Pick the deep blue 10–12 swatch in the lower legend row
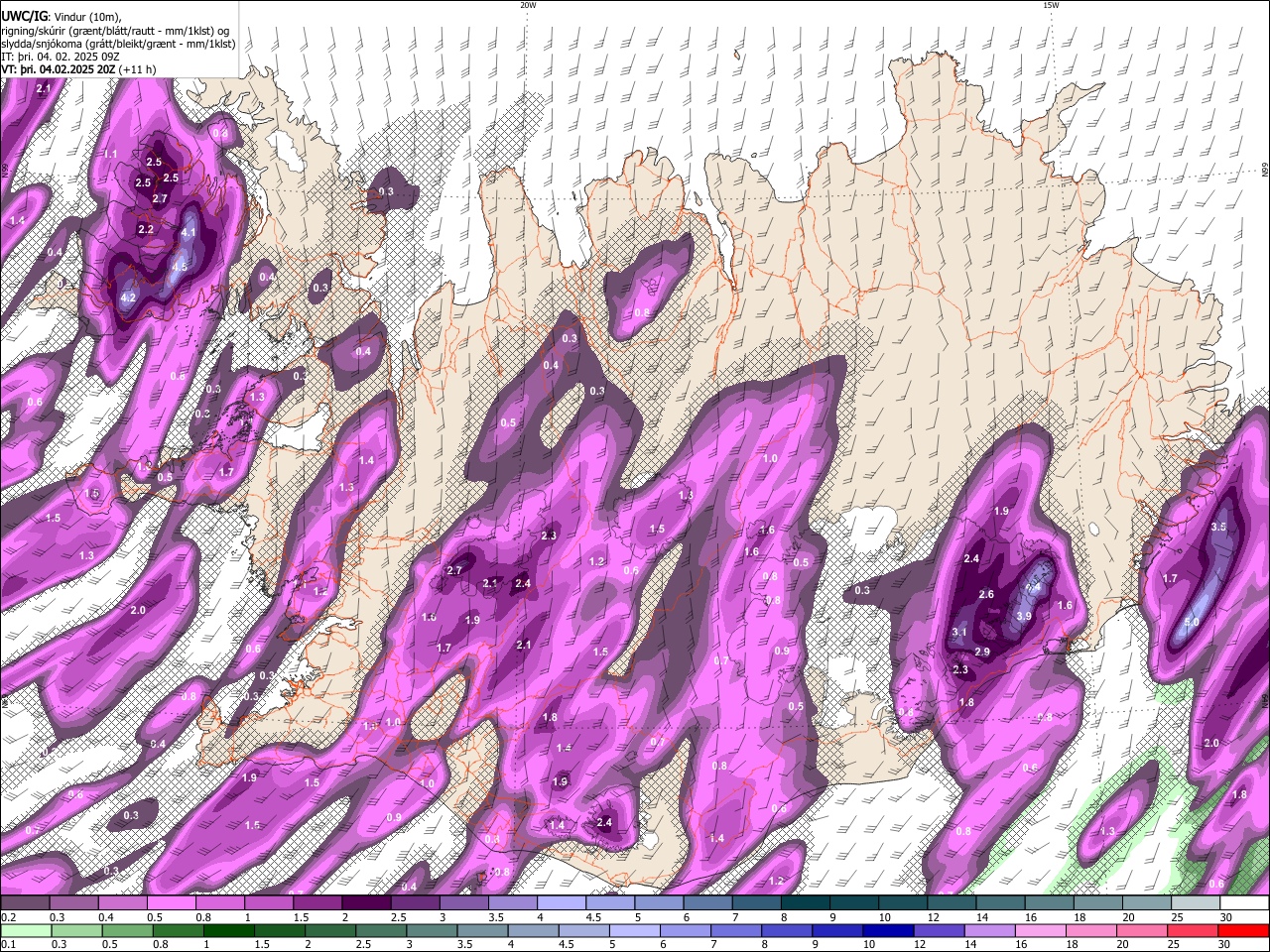 coord(888,930)
